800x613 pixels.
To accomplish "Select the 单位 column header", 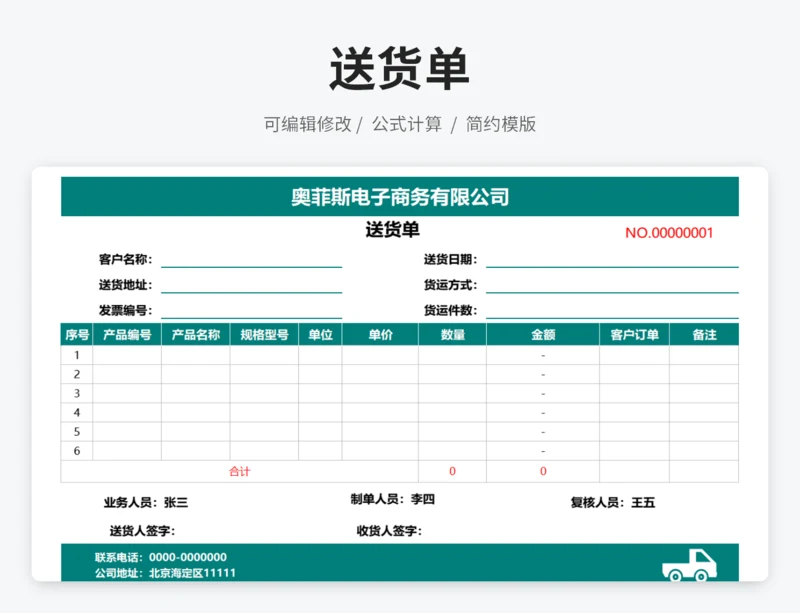I will click(x=320, y=335).
